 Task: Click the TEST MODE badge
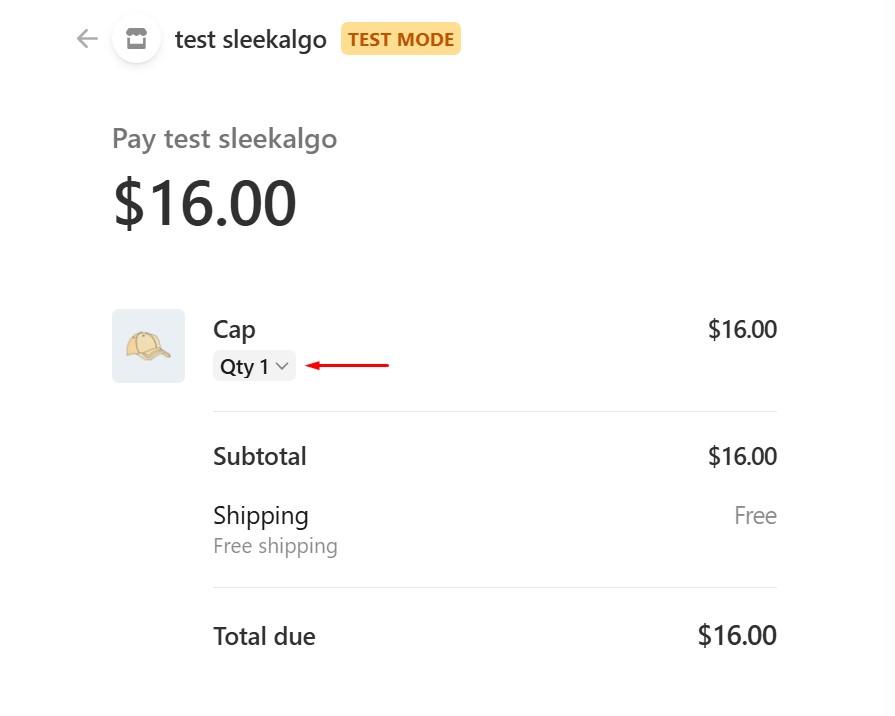[401, 40]
